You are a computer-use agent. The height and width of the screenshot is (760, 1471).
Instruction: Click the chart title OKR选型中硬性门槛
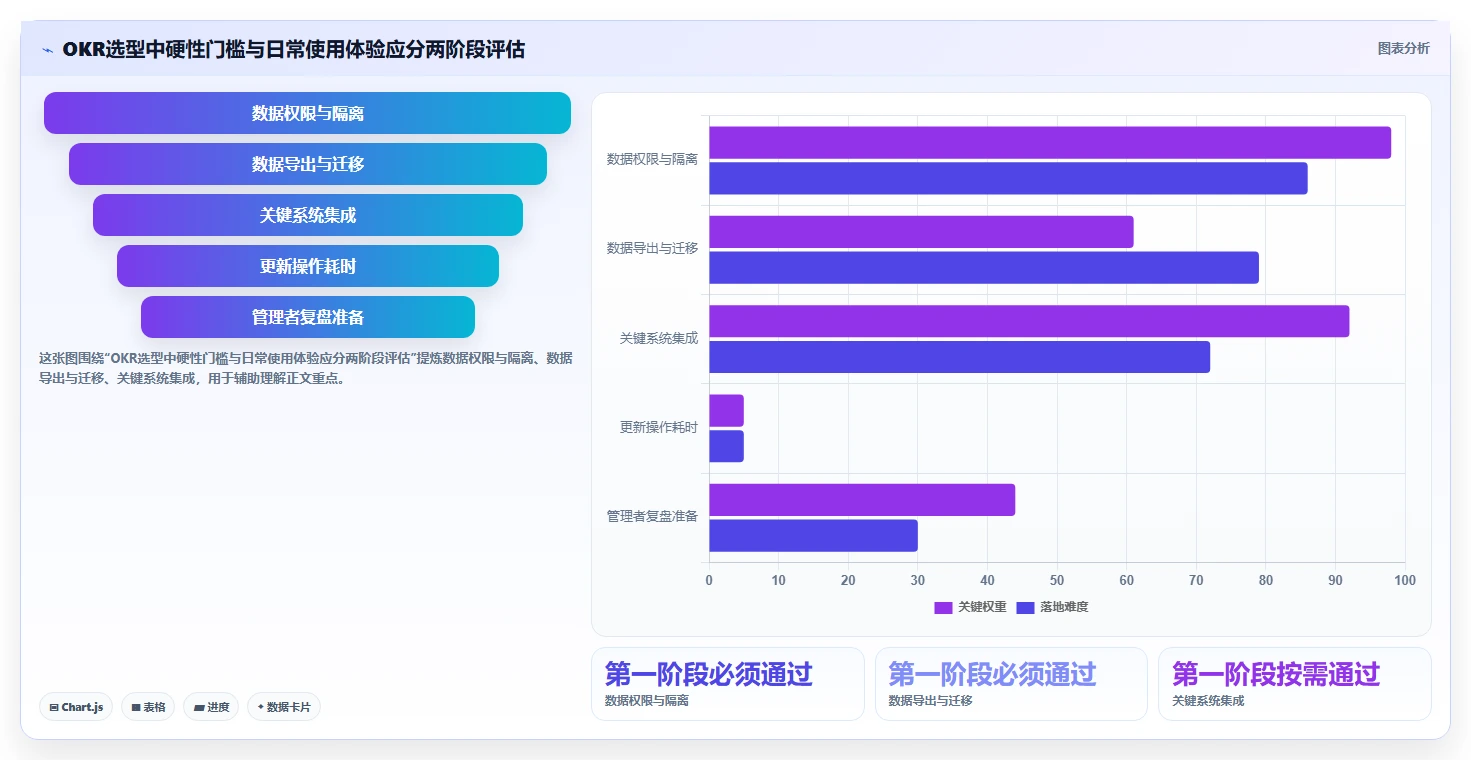[x=294, y=49]
